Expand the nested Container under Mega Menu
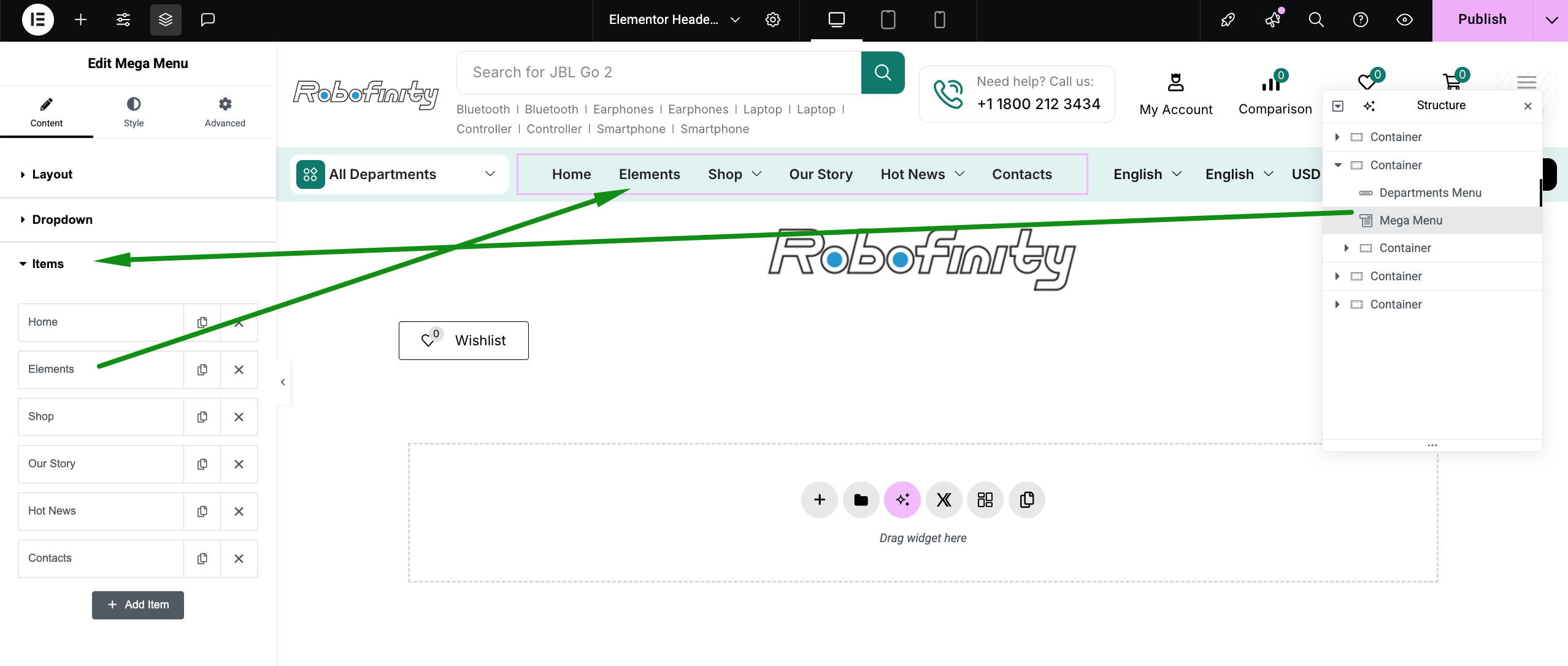The image size is (1568, 666). point(1347,248)
